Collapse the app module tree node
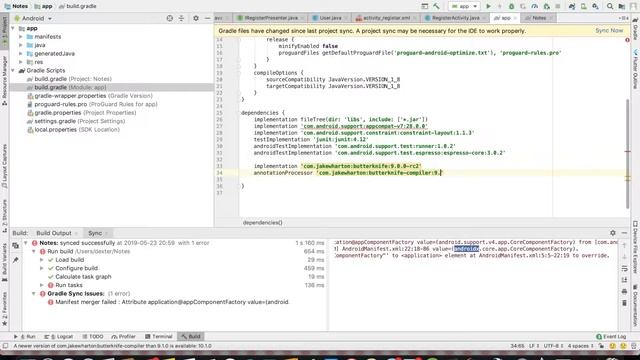 coord(13,28)
